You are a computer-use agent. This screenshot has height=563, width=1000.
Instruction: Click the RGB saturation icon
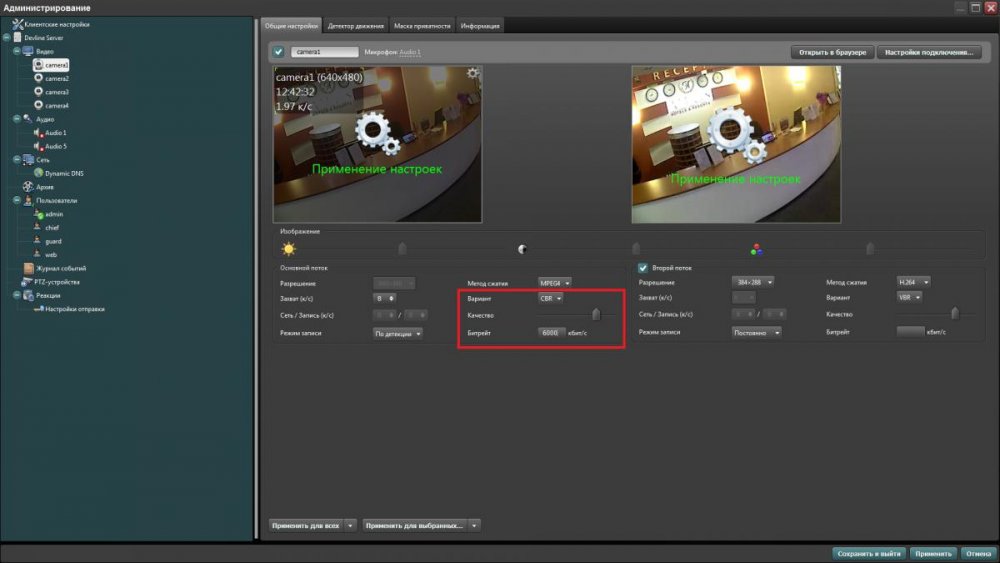pos(756,249)
